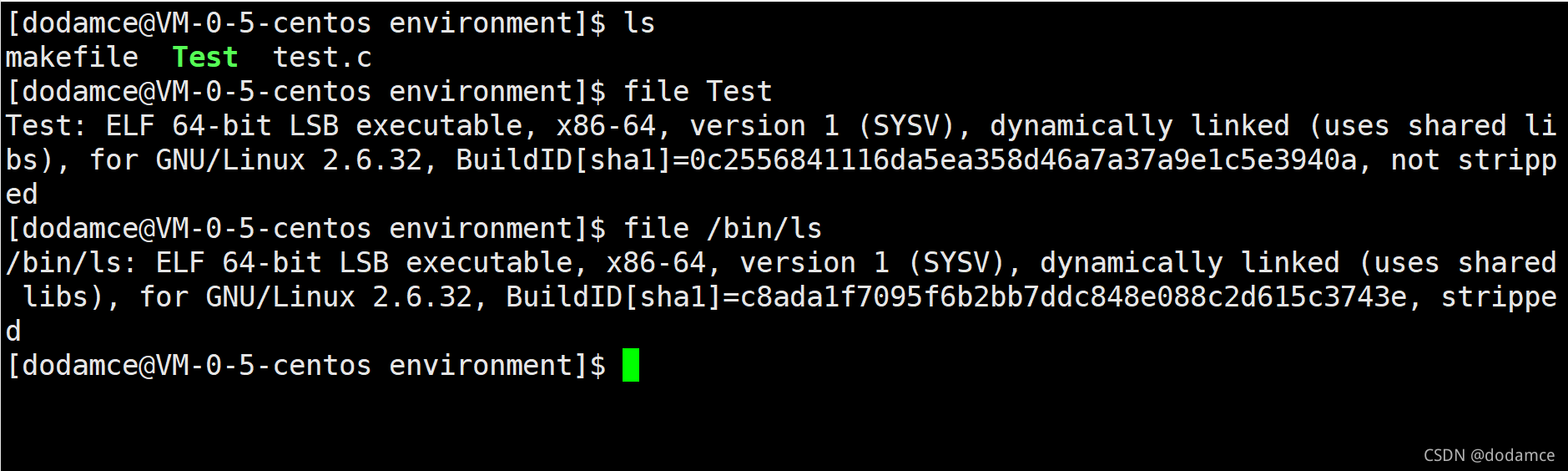Click the 'file /bin/ls' command text

pos(723,229)
